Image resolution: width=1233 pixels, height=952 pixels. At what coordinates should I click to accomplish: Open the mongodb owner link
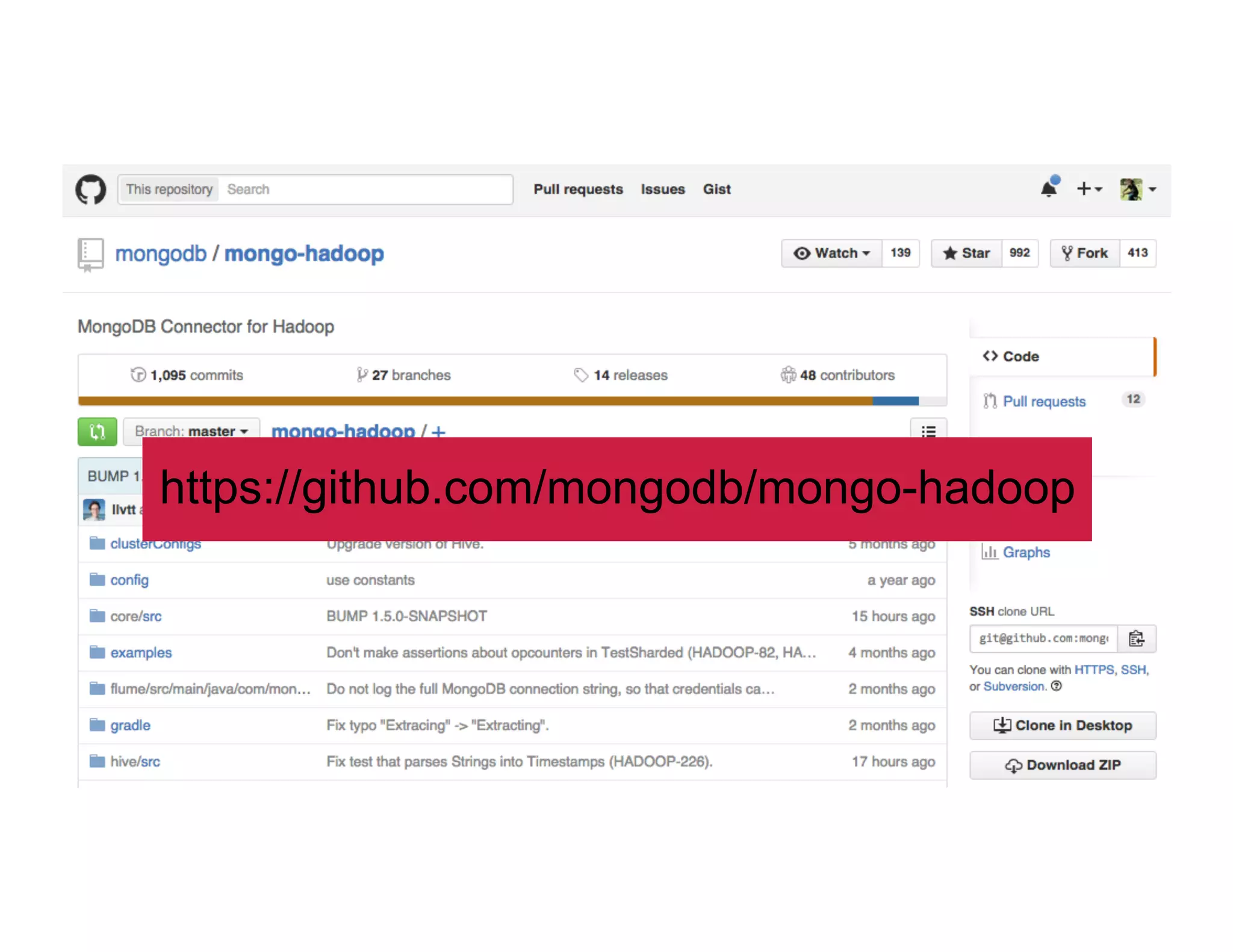tap(161, 253)
